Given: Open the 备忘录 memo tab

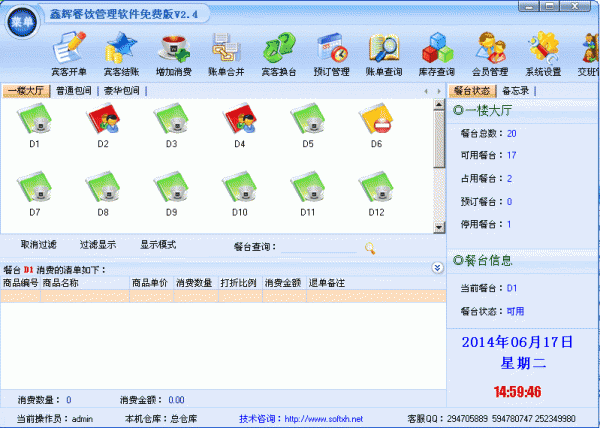Looking at the screenshot, I should (515, 91).
